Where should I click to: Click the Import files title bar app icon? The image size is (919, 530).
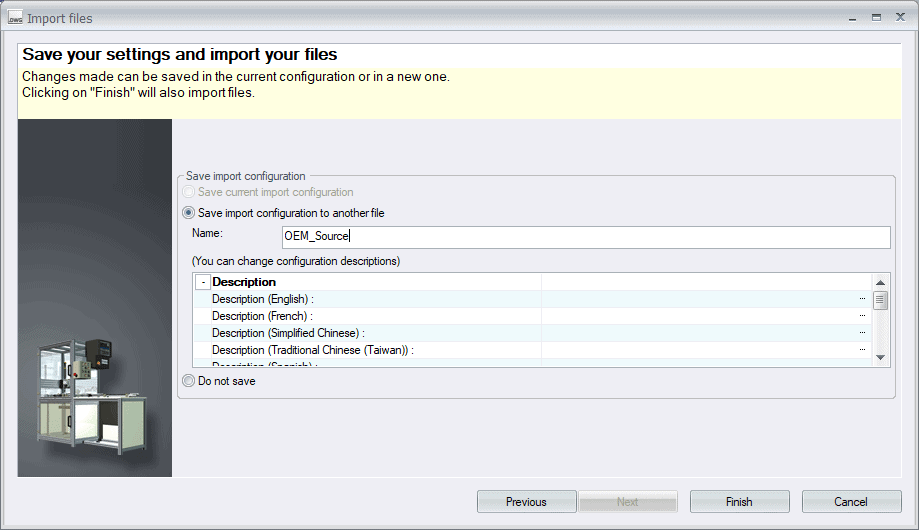click(15, 18)
